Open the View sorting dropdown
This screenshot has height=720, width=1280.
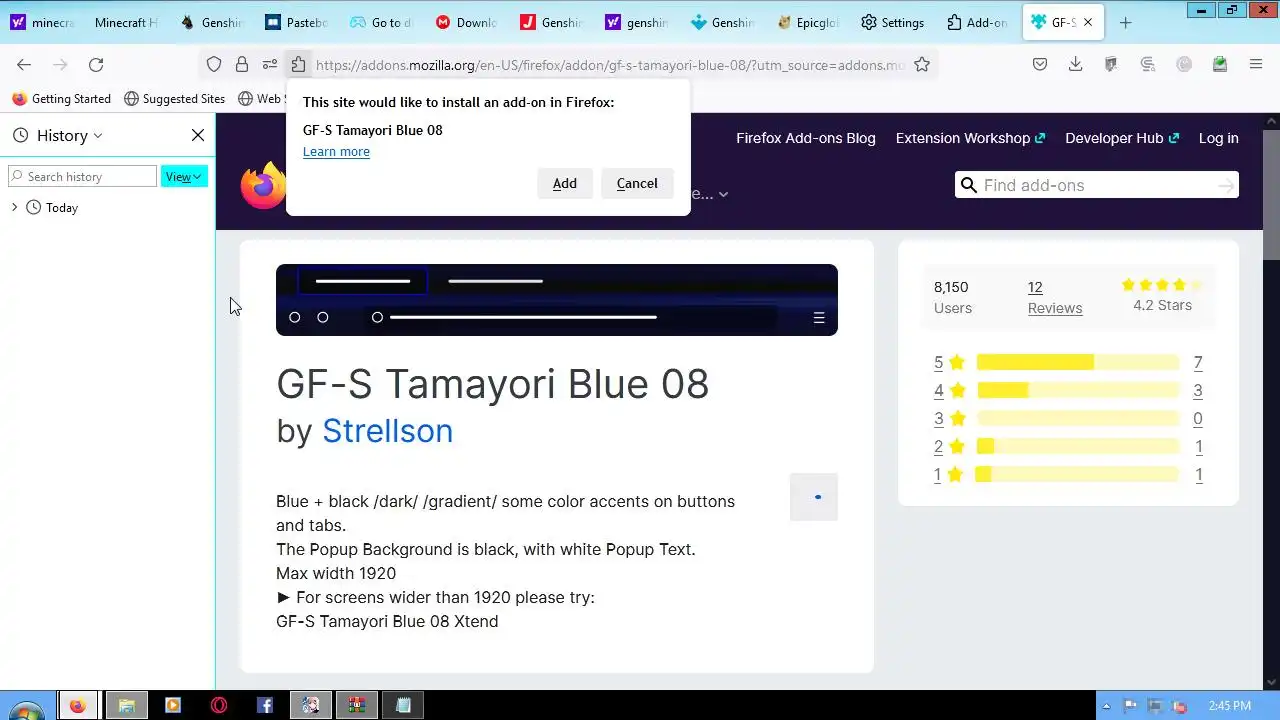pyautogui.click(x=184, y=176)
